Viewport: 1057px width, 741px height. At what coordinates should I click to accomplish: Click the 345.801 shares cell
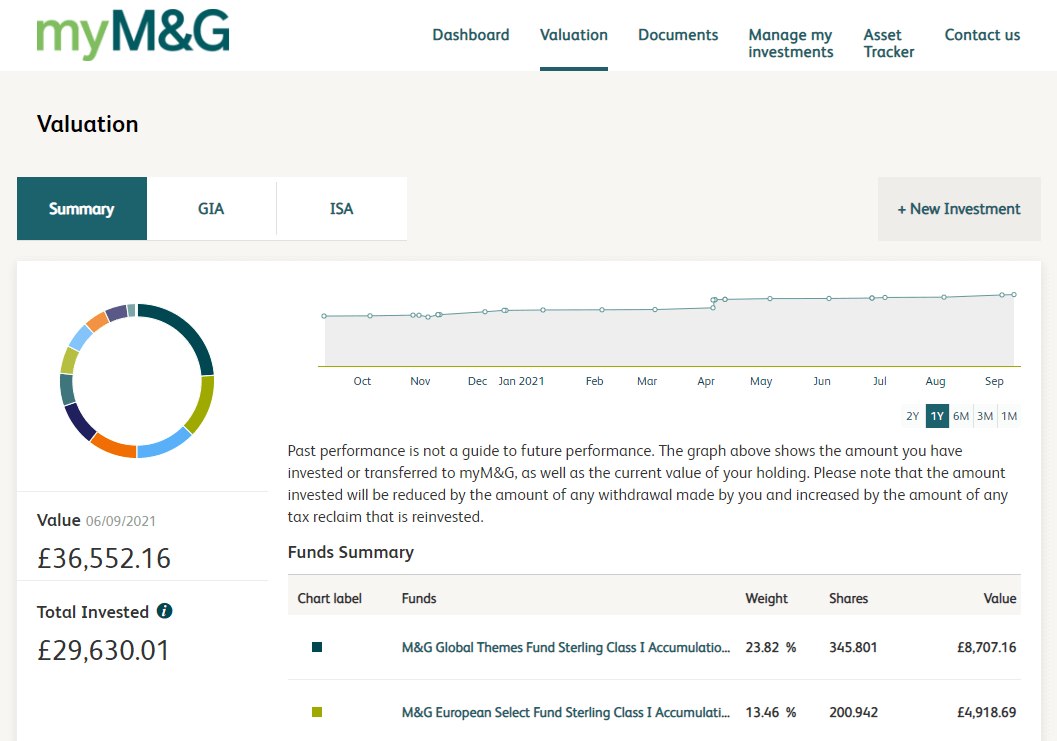coord(853,647)
